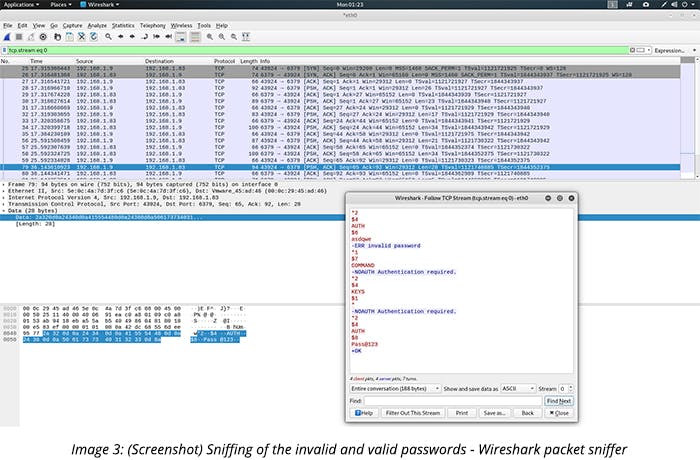Go back in packet history arrow
This screenshot has width=700, height=460.
click(121, 37)
